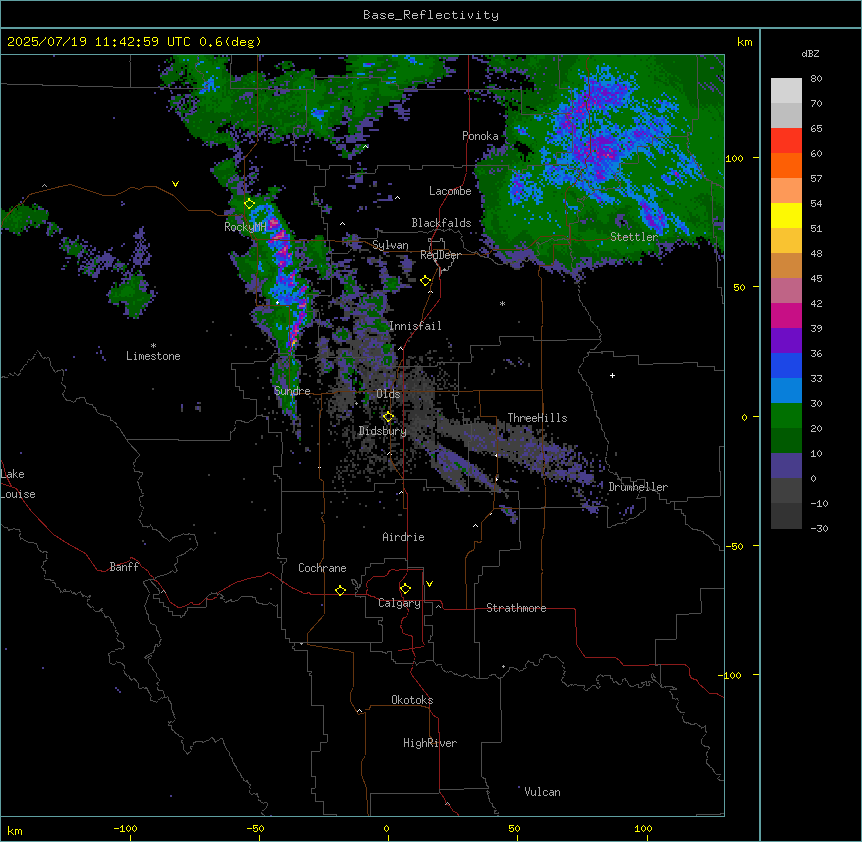
Task: Click the yellow v marker northwest of RockyMH
Action: click(175, 184)
